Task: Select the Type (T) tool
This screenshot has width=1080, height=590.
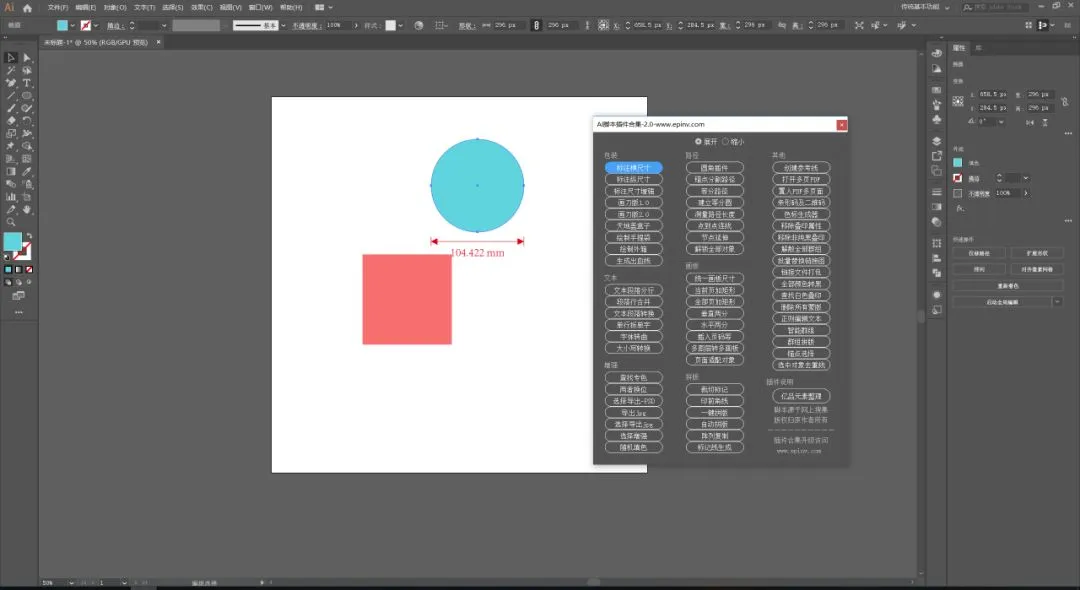Action: coord(27,83)
